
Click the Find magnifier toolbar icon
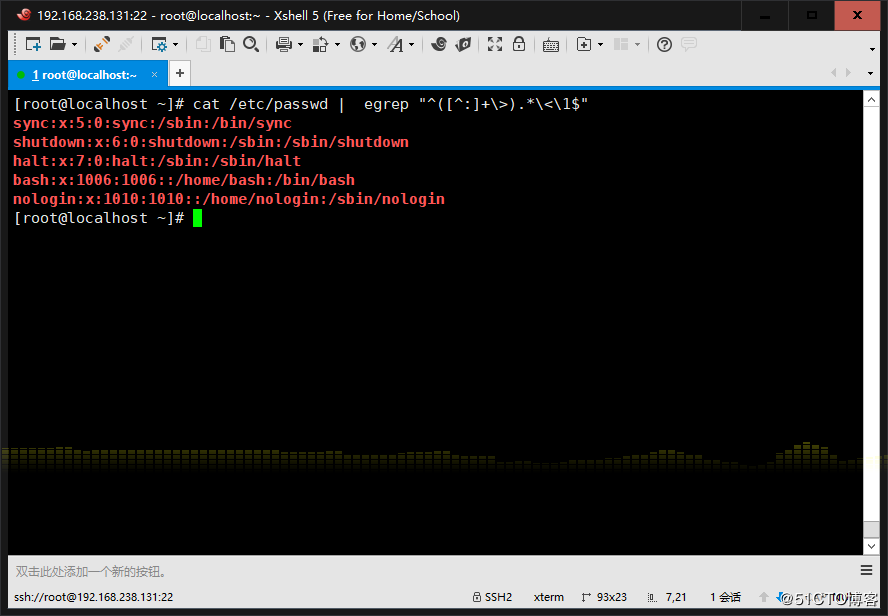[251, 44]
